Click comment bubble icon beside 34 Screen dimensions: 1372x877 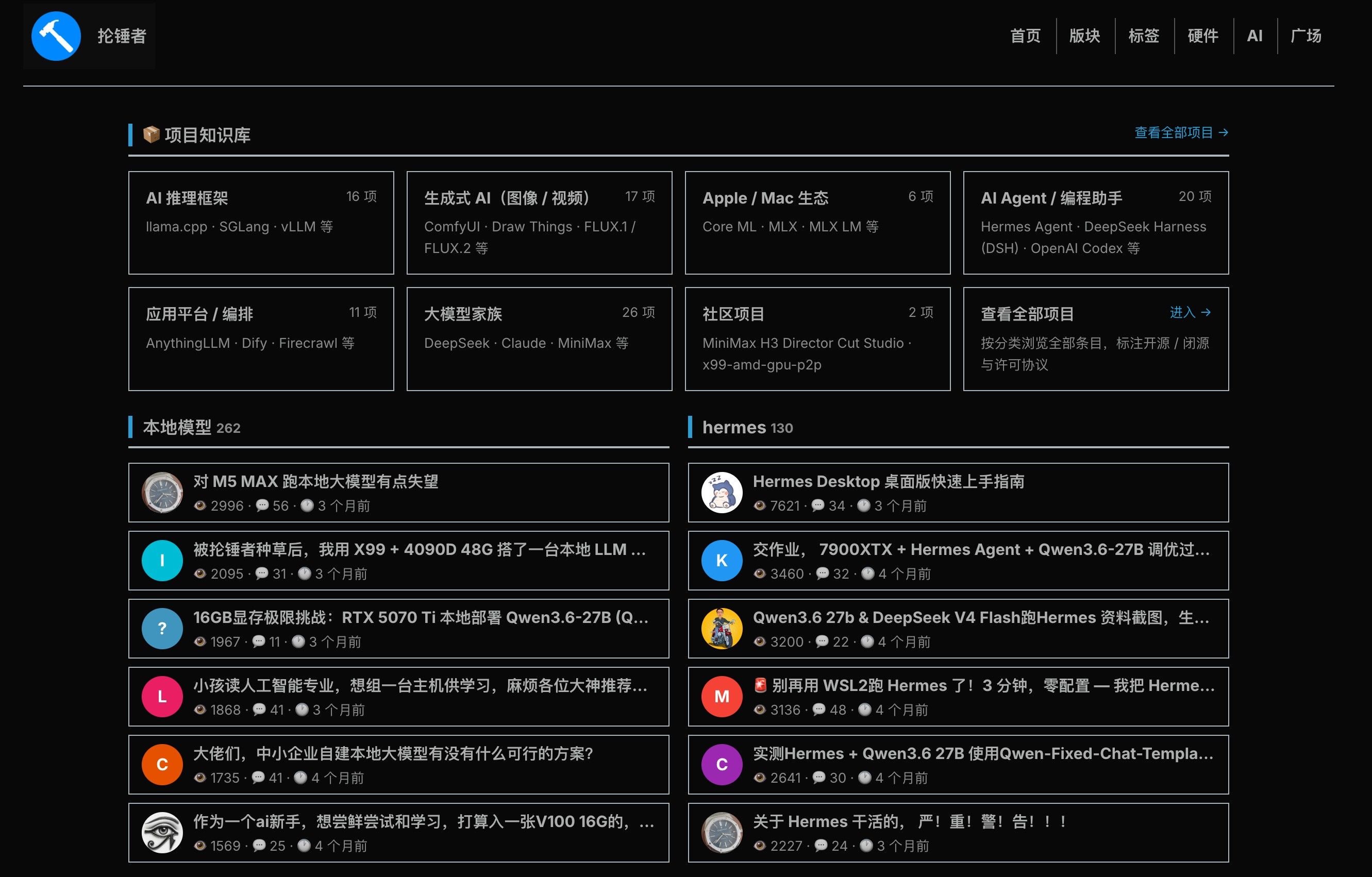click(x=817, y=505)
